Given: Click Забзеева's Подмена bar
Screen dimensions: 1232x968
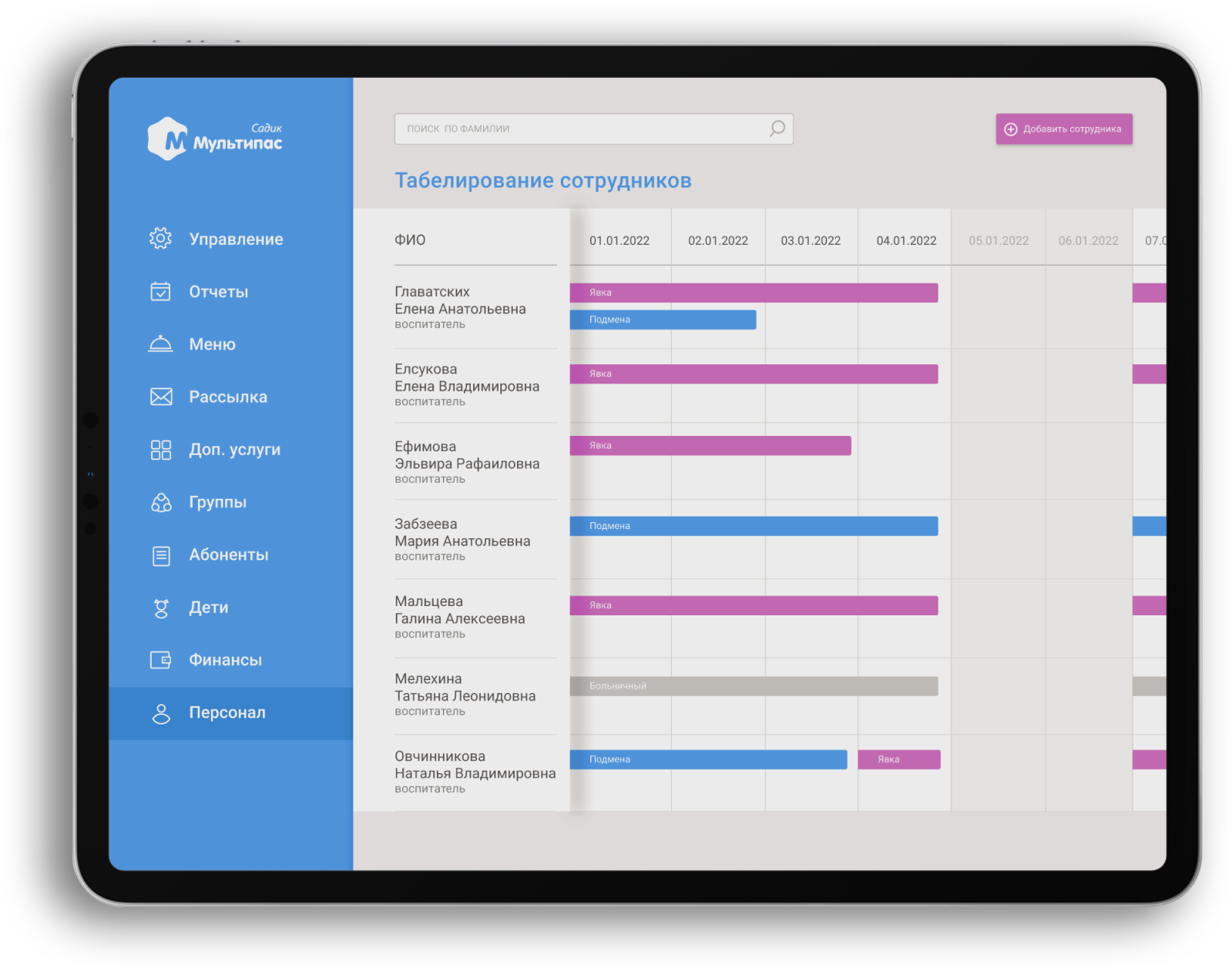Looking at the screenshot, I should coord(754,526).
